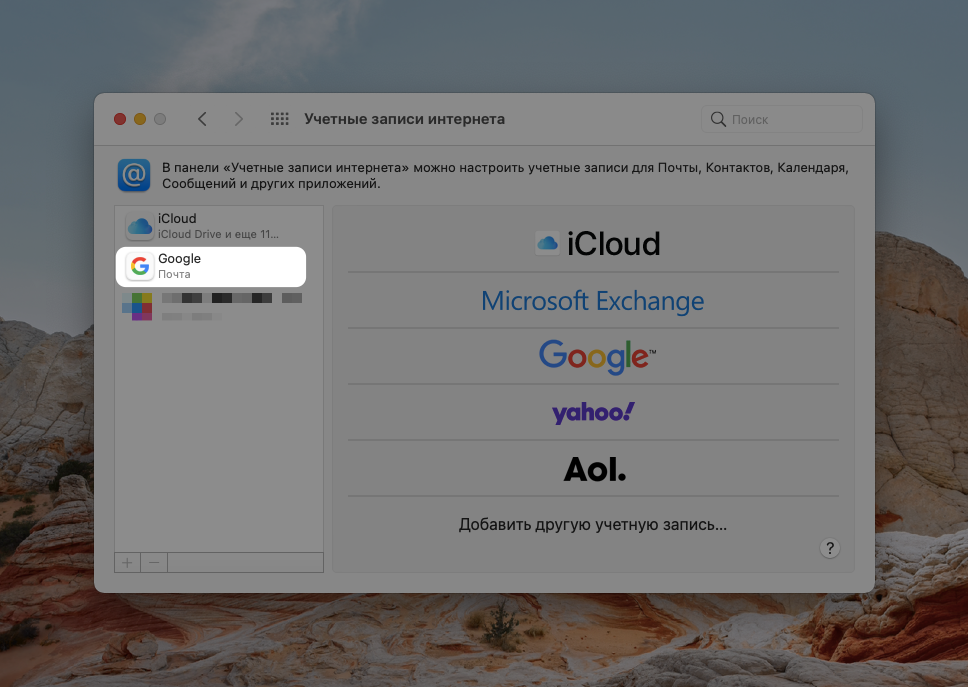This screenshot has width=968, height=687.
Task: Click the magnifying glass search icon
Action: coord(718,119)
